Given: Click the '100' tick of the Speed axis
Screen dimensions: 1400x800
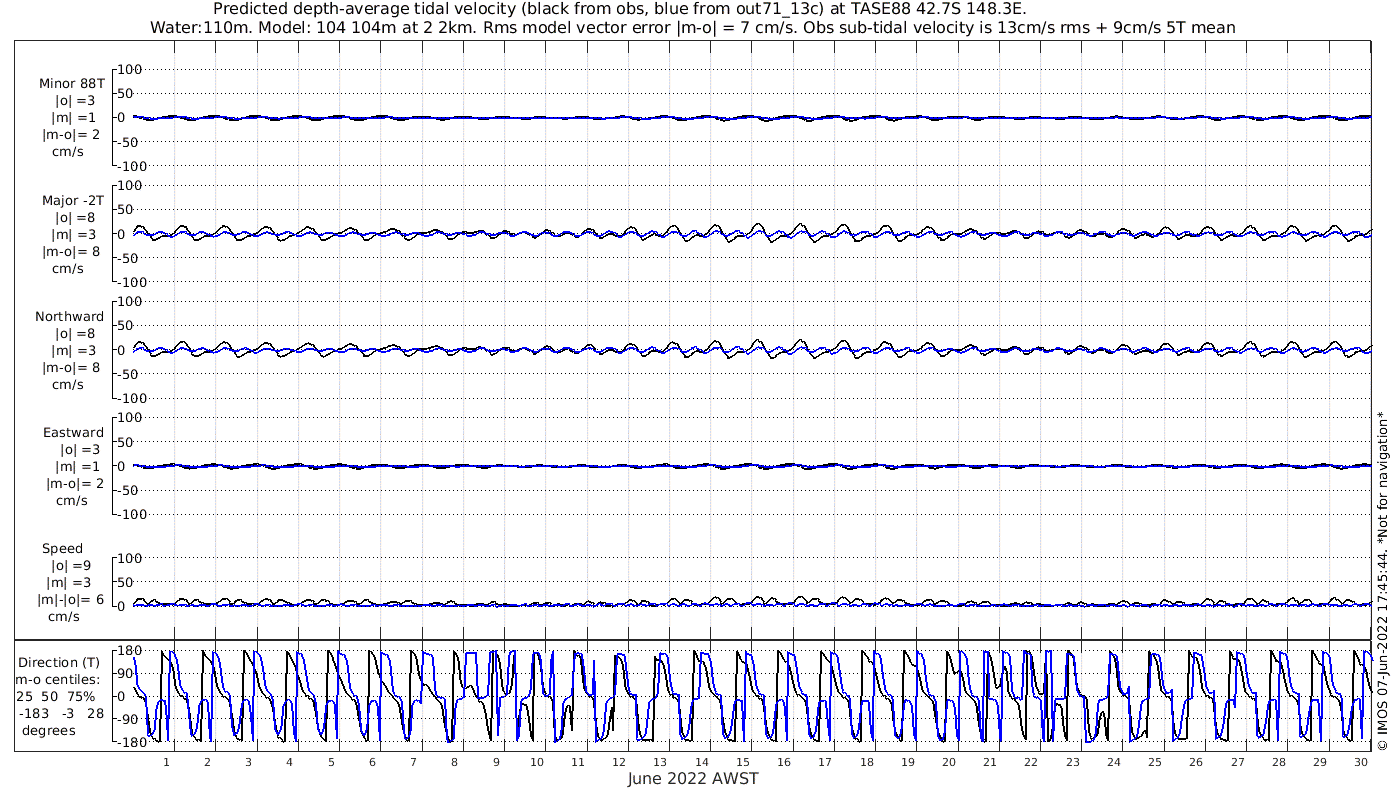Looking at the screenshot, I should pos(131,558).
